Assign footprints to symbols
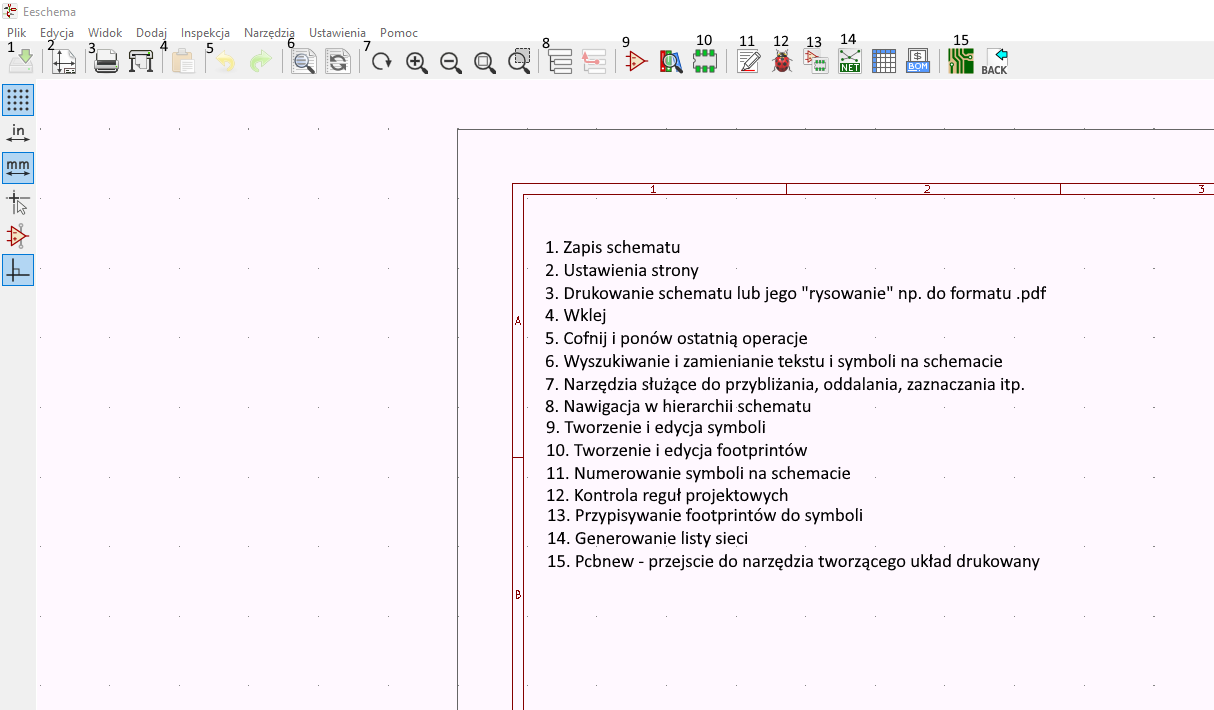1214x710 pixels. point(816,62)
